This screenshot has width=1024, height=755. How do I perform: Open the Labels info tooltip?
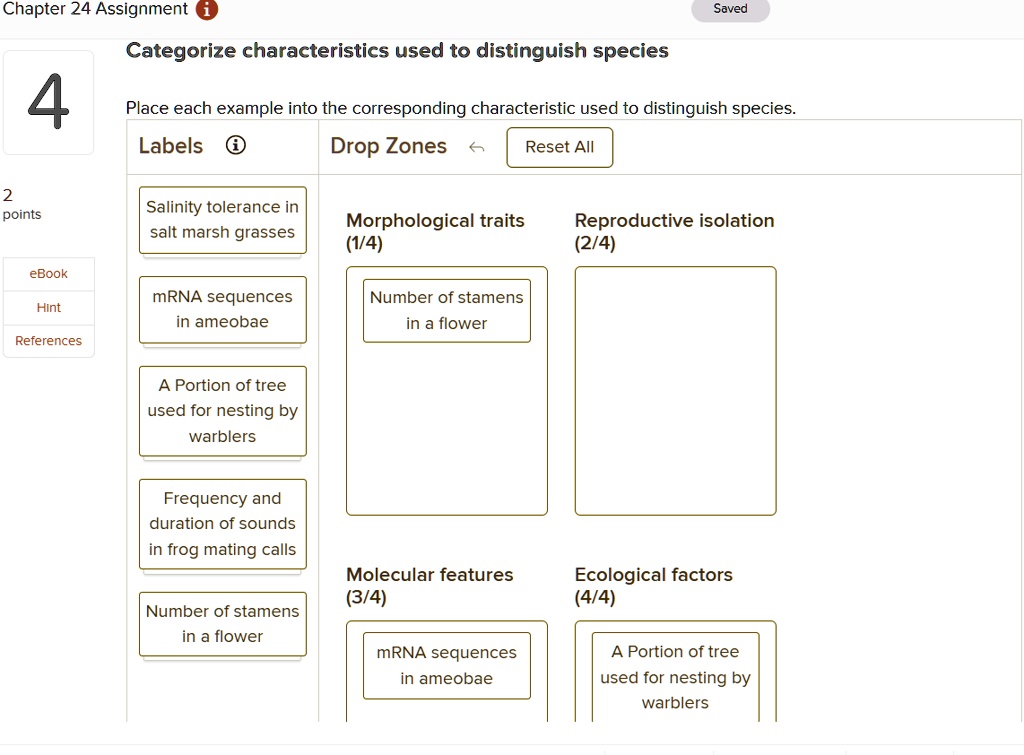(x=236, y=144)
